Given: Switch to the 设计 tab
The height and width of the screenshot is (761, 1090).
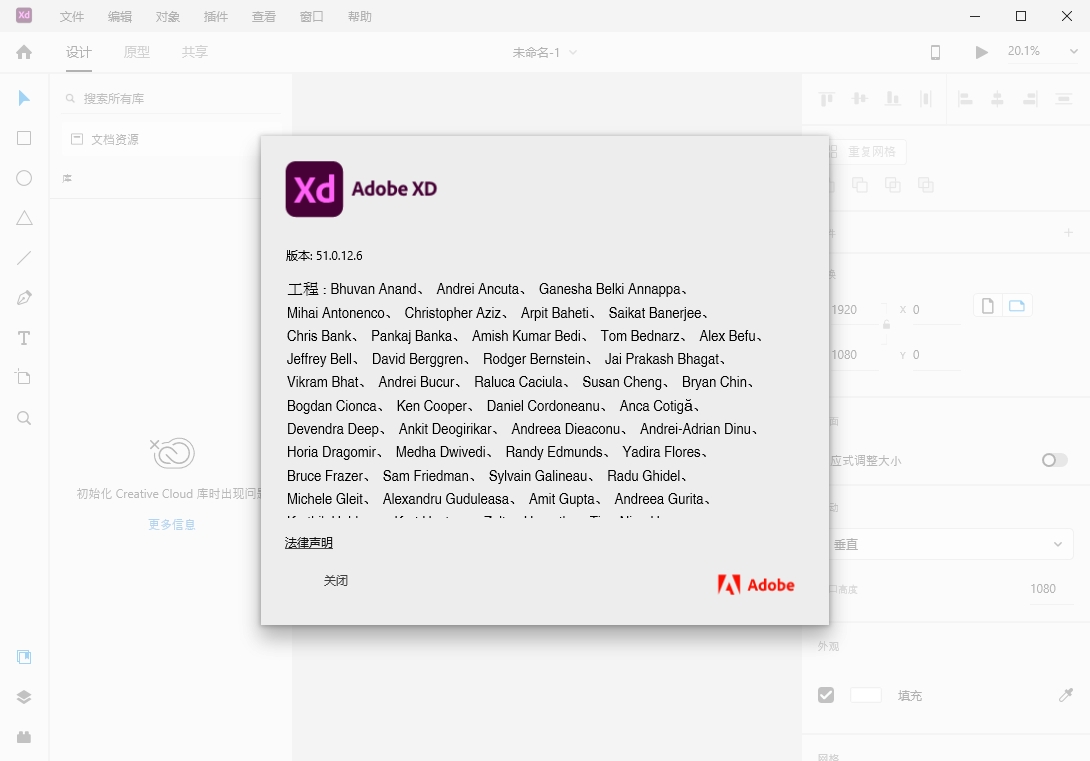Looking at the screenshot, I should click(79, 52).
